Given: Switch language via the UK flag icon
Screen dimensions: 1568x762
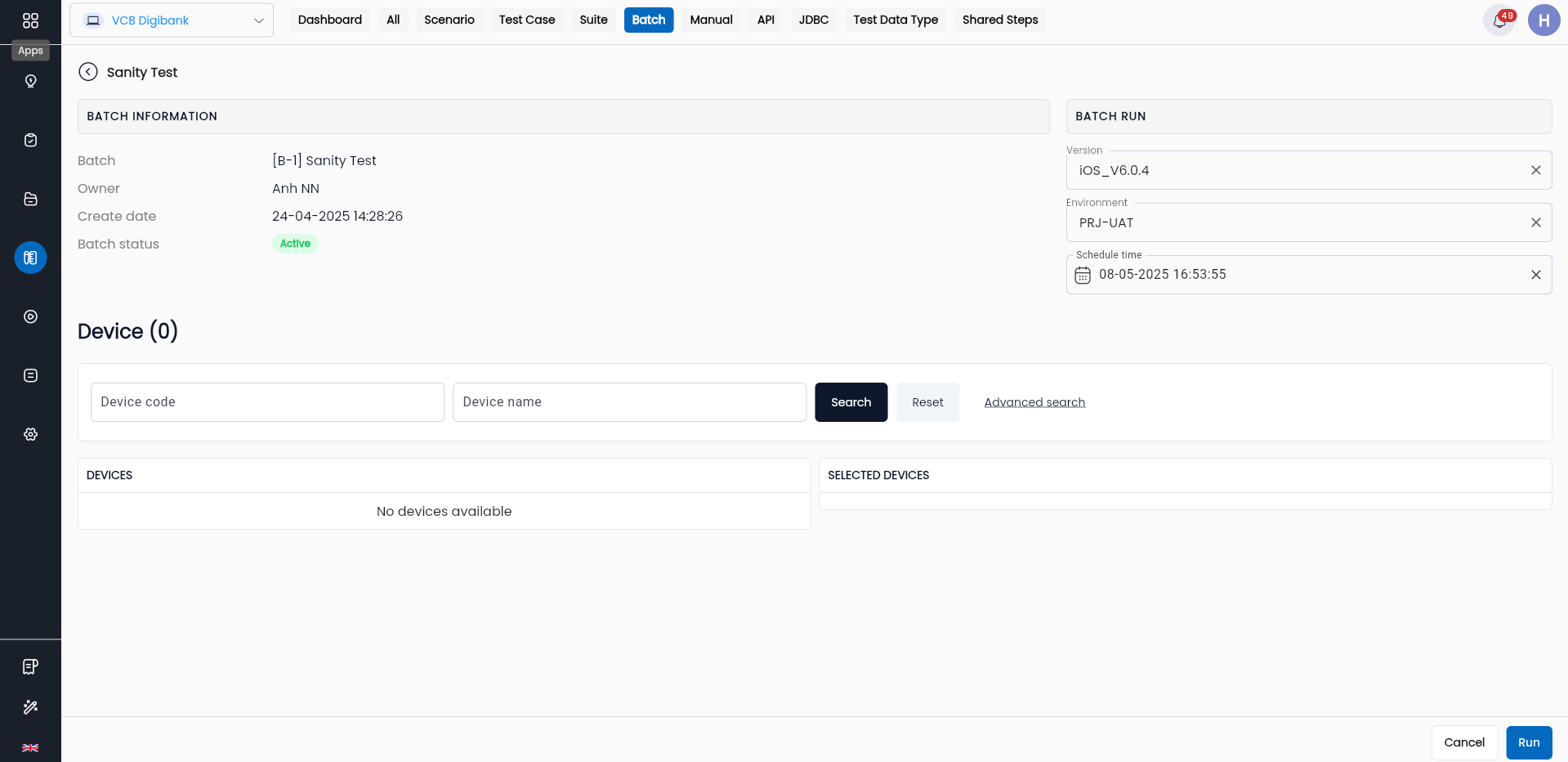Looking at the screenshot, I should click(30, 747).
